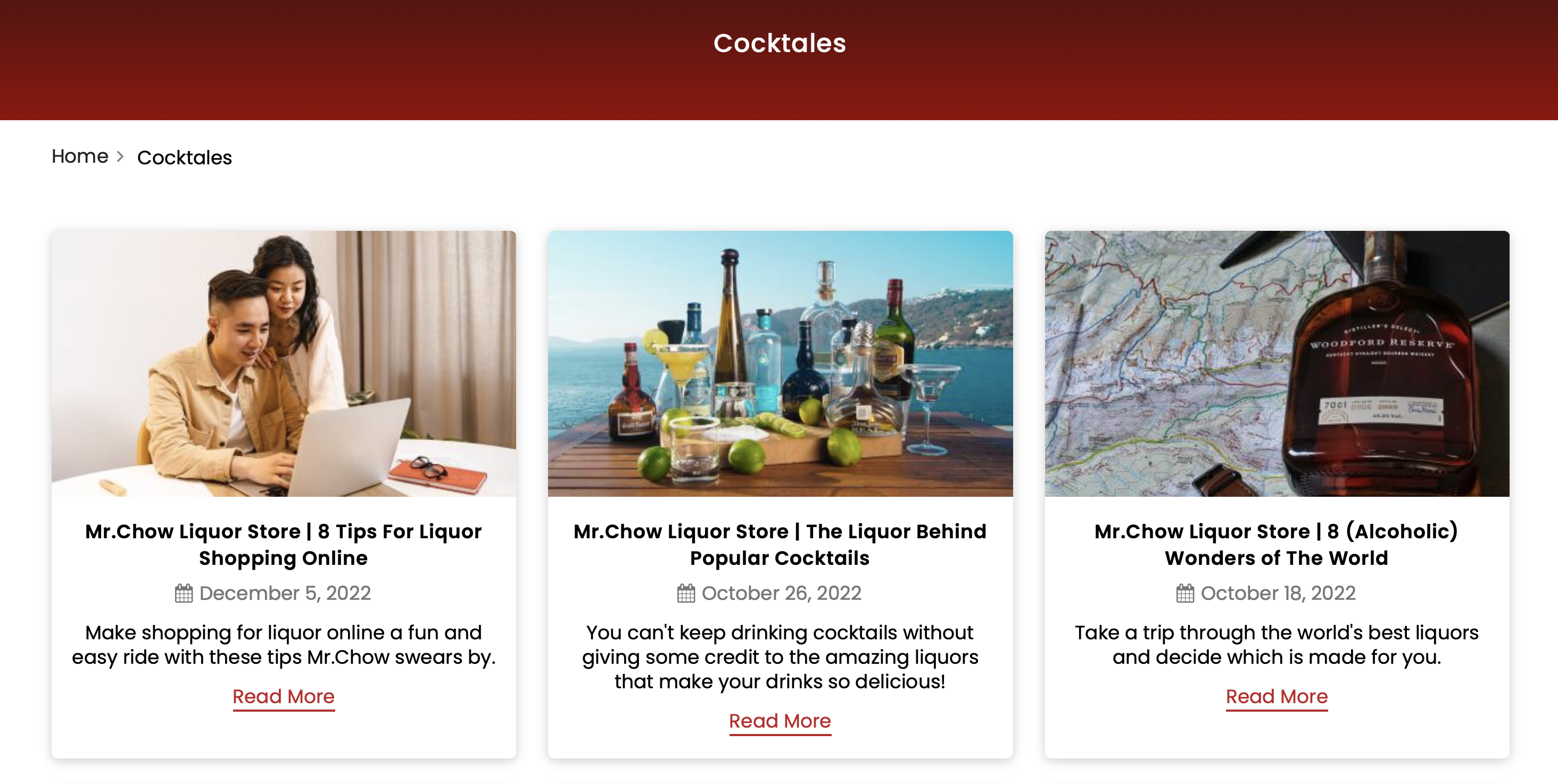1558x784 pixels.
Task: Click the Cocktales page header title
Action: (x=779, y=43)
